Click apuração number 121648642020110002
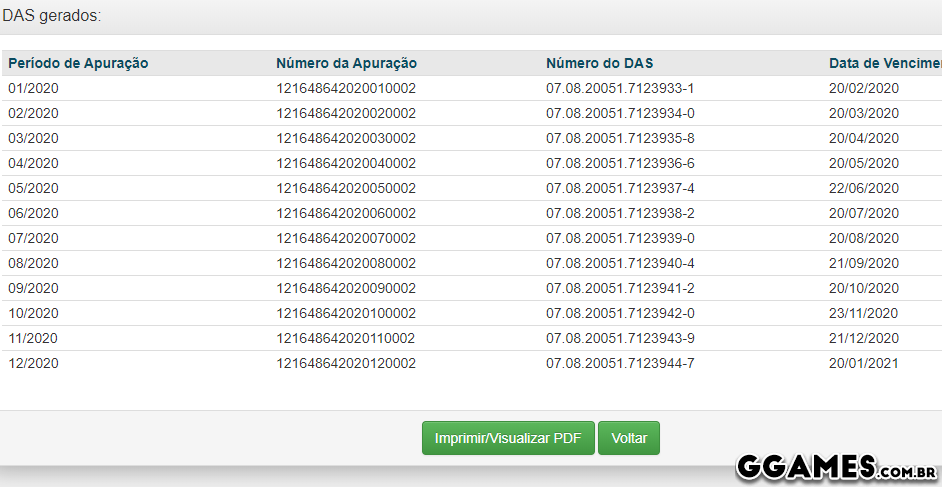The height and width of the screenshot is (487, 942). (x=346, y=338)
